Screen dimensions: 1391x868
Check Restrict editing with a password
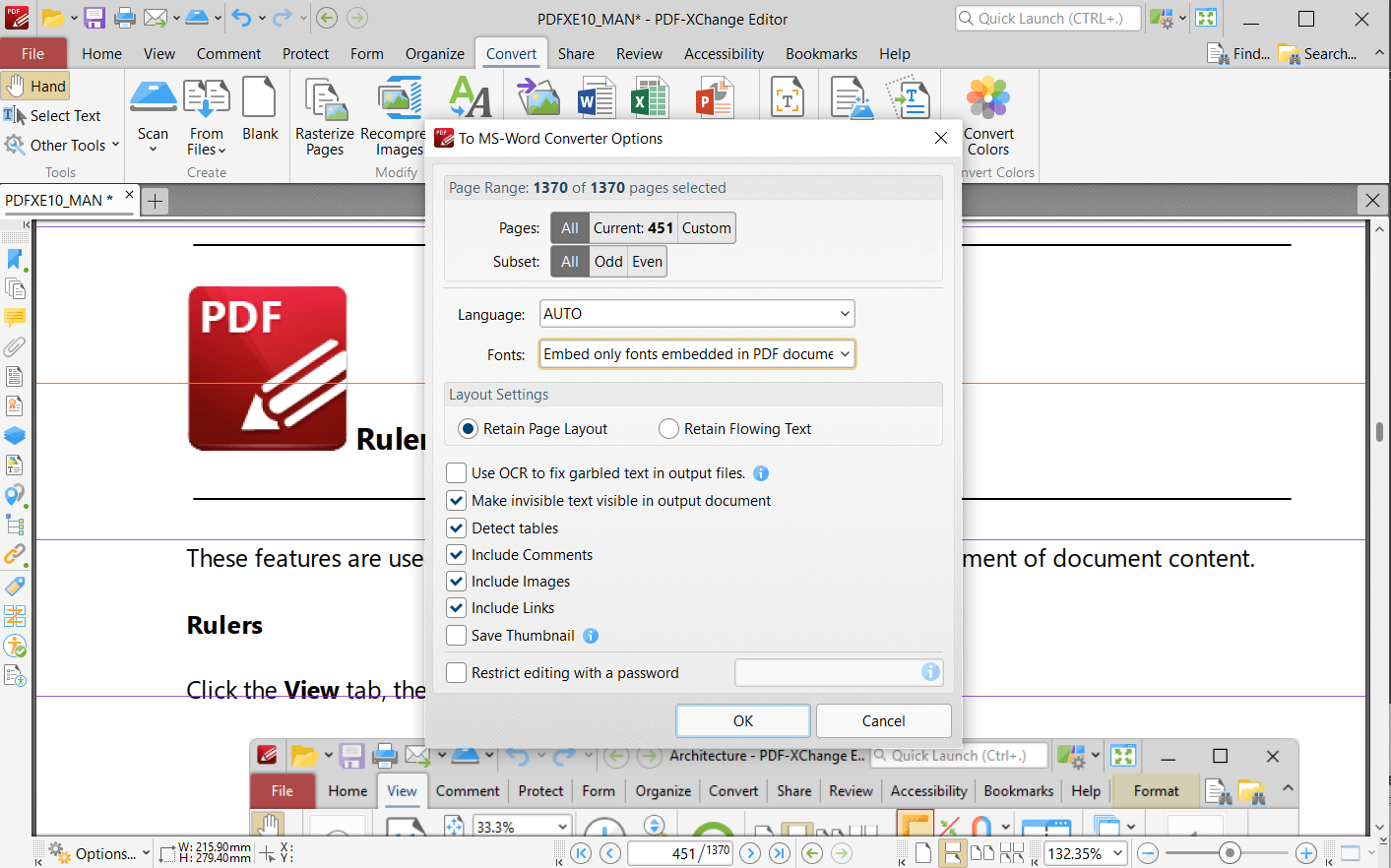tap(457, 673)
